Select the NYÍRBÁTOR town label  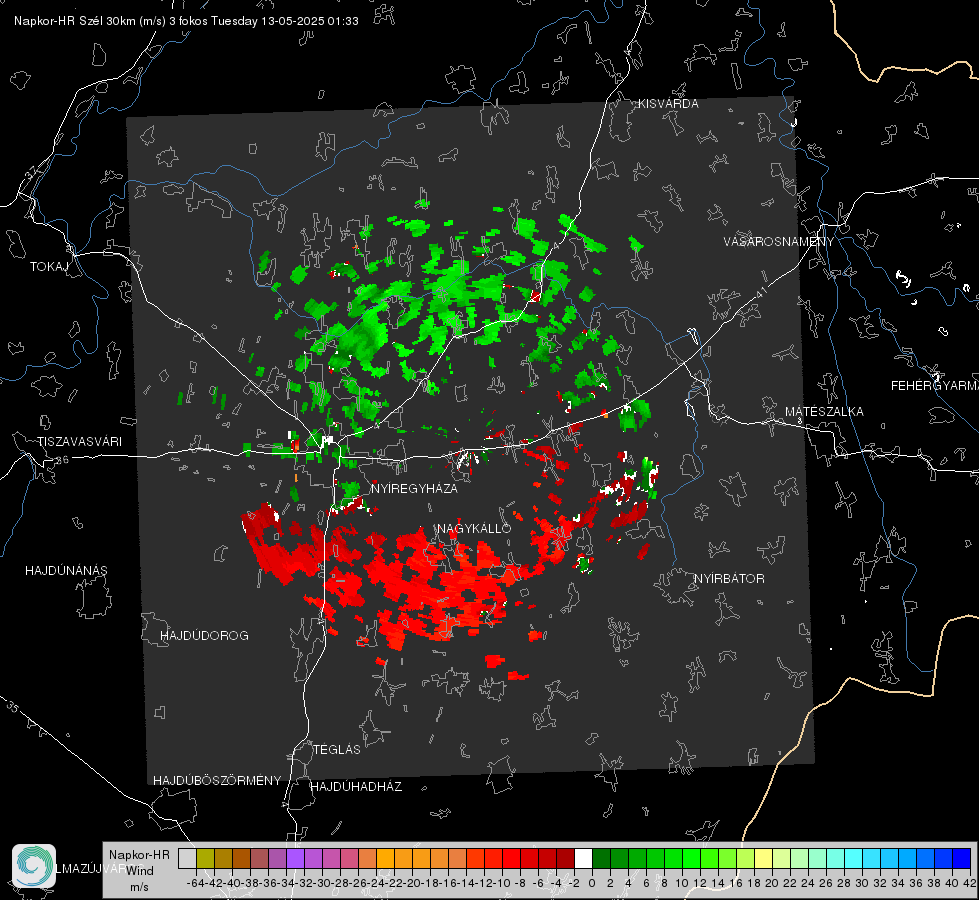point(729,579)
